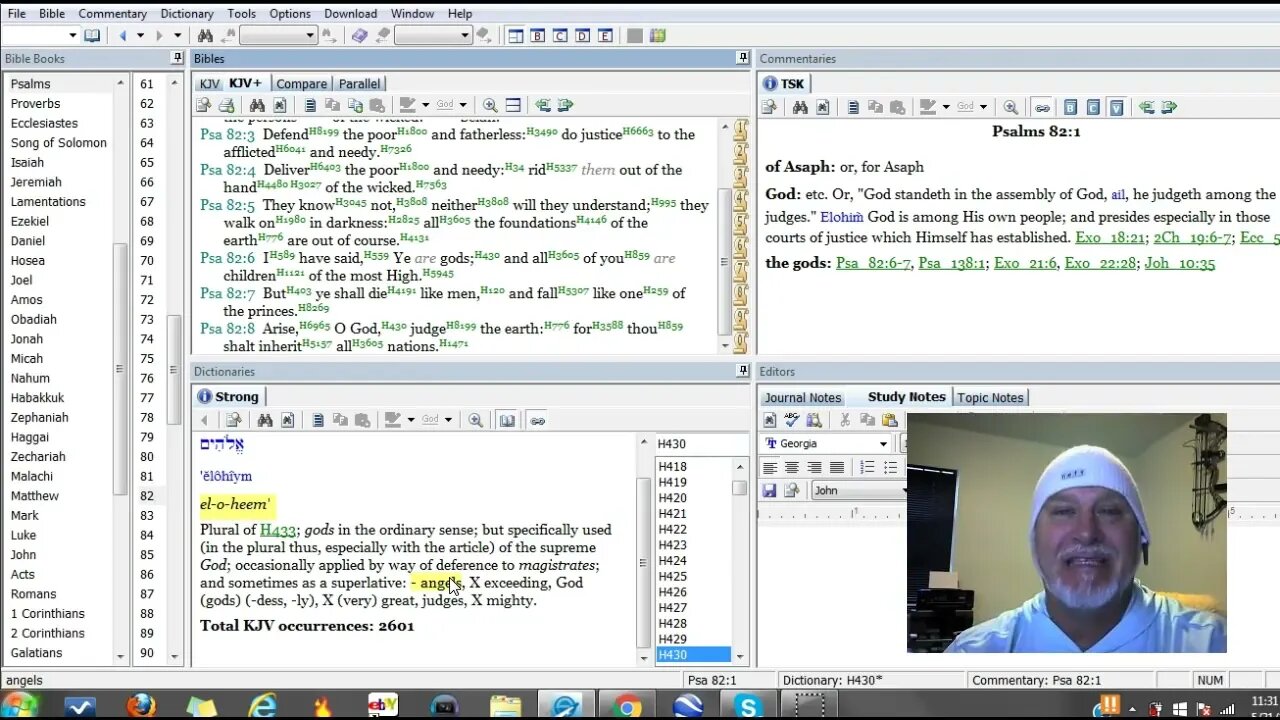Open back history dropdown arrow
Screen dimensions: 1280x720
pos(140,35)
